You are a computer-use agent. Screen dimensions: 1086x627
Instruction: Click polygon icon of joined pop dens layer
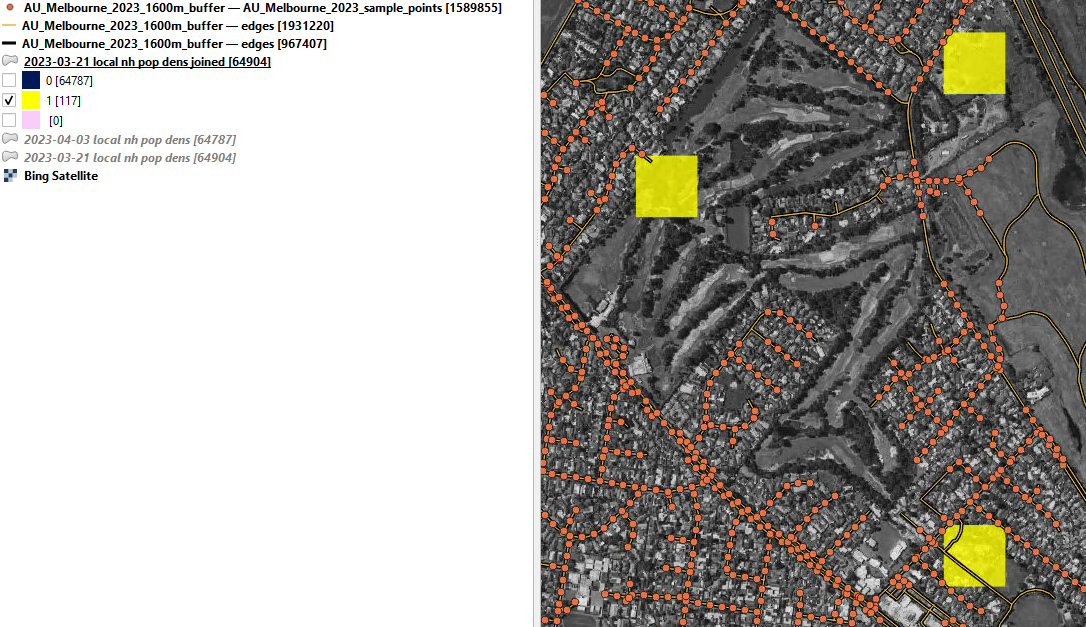click(10, 62)
